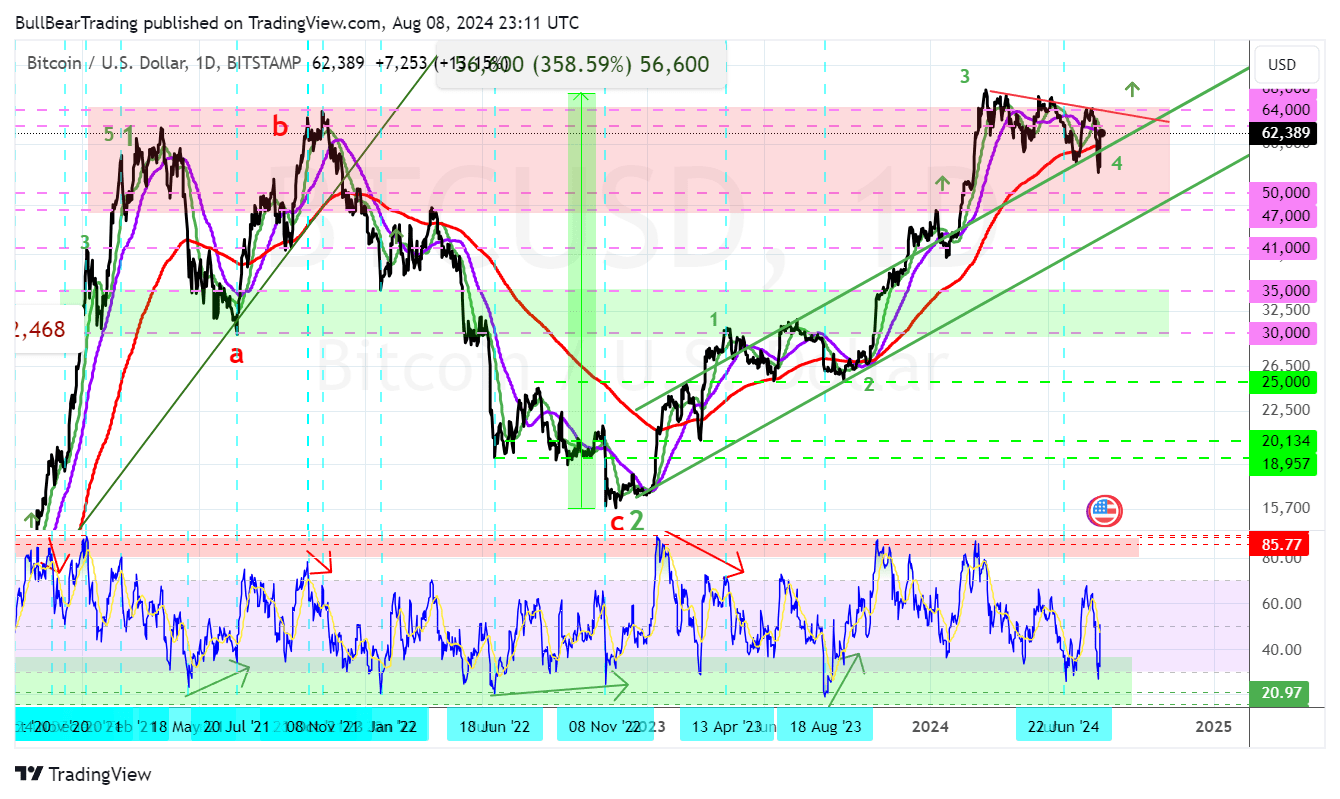The image size is (1340, 799).
Task: Click the 35,000 price level label
Action: (x=1285, y=291)
